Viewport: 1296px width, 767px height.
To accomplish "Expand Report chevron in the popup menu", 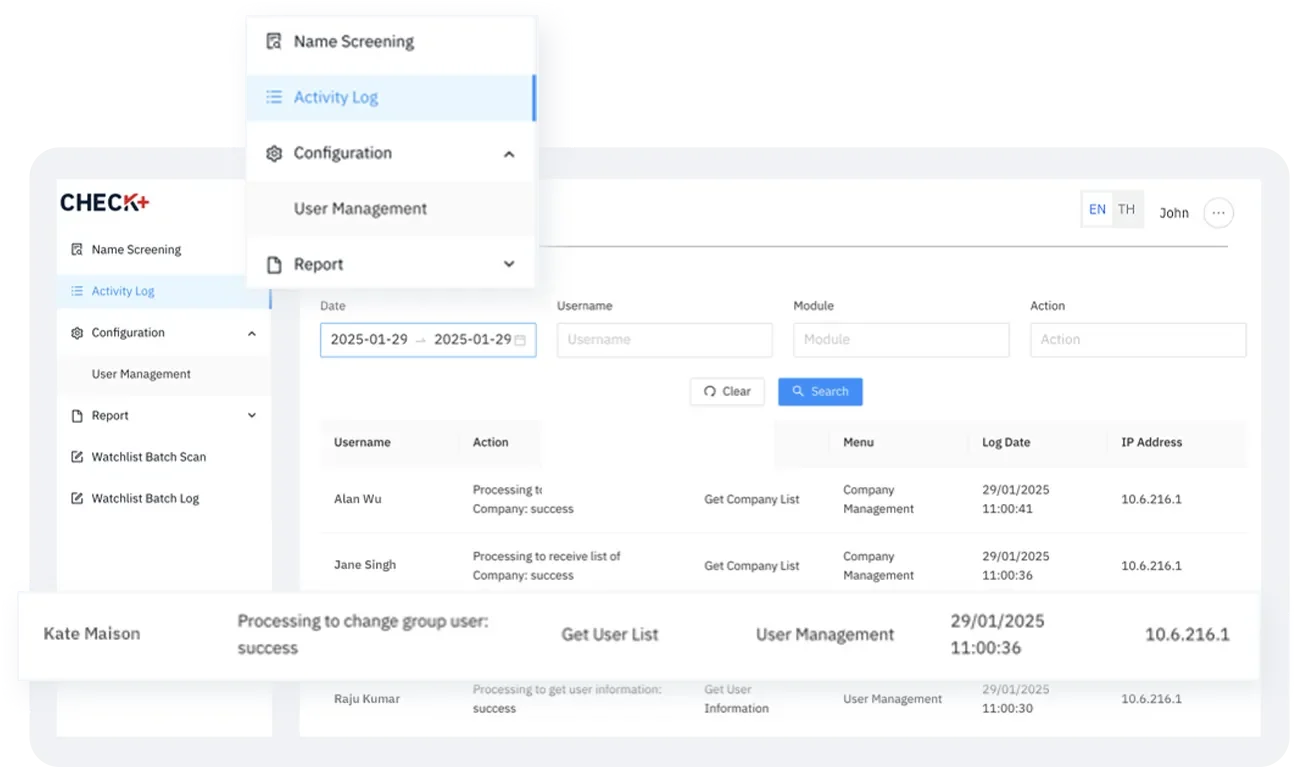I will (x=509, y=265).
